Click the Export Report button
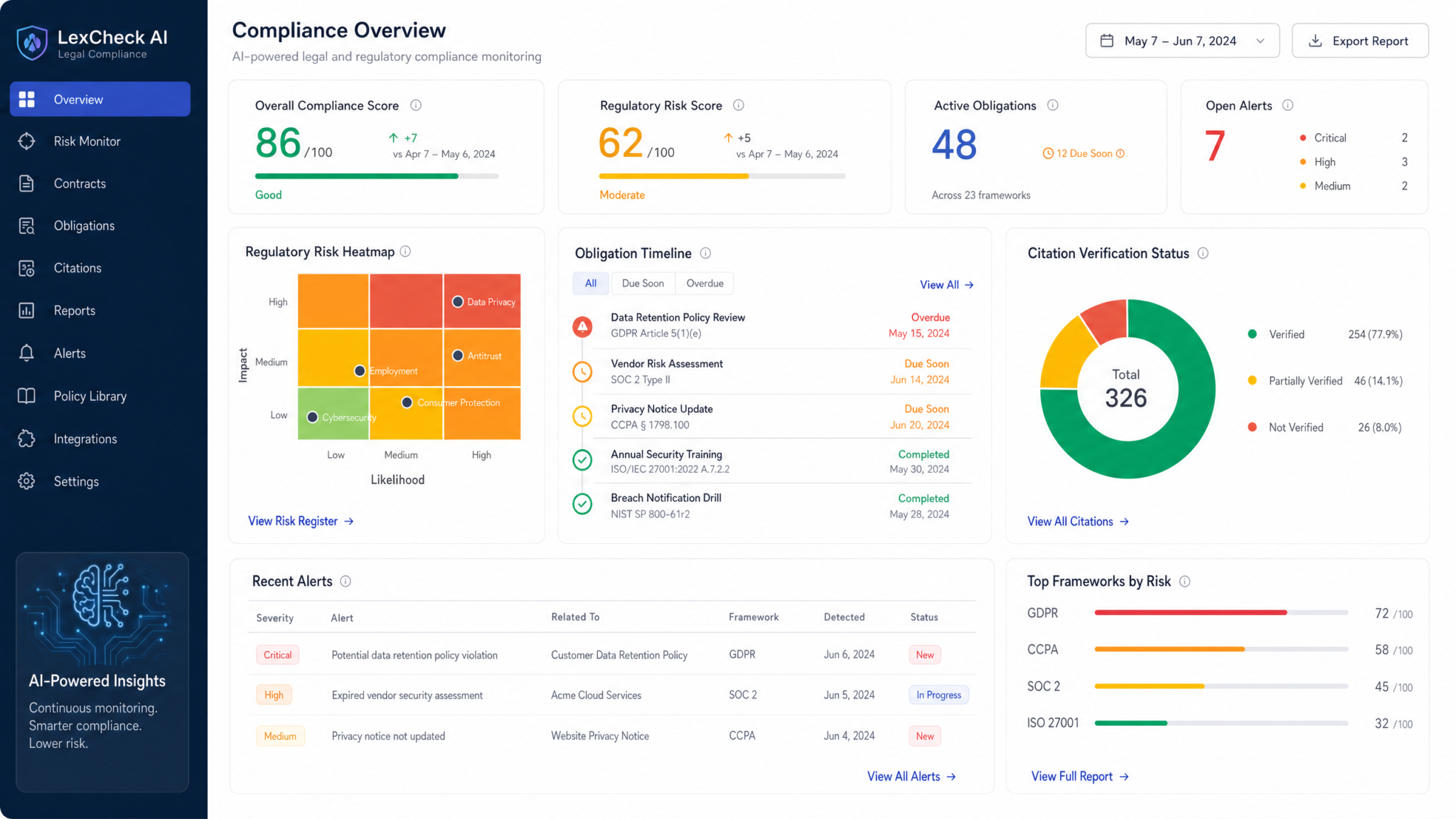This screenshot has width=1456, height=819. [x=1359, y=41]
